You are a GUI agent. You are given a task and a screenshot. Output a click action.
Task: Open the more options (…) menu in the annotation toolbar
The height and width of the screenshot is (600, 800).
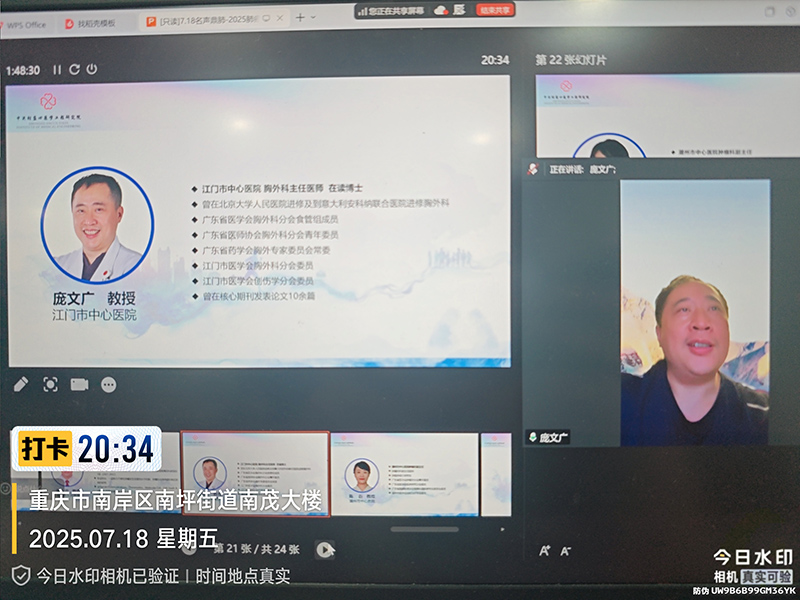click(108, 384)
